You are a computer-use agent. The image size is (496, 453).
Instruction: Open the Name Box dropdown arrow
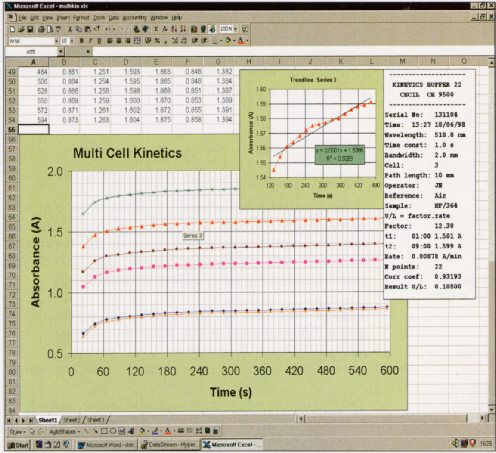tap(60, 52)
